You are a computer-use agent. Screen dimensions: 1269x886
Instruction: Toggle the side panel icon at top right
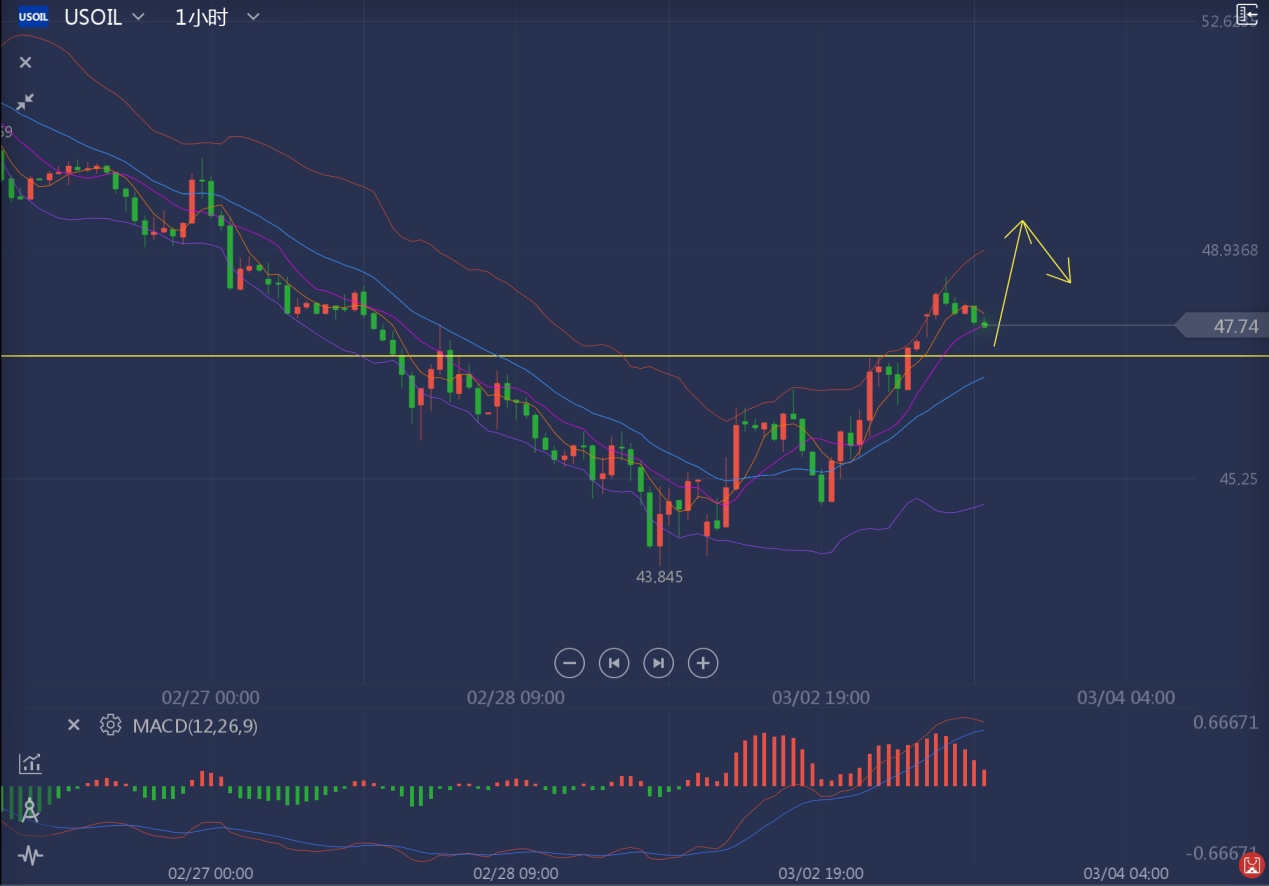(1246, 15)
